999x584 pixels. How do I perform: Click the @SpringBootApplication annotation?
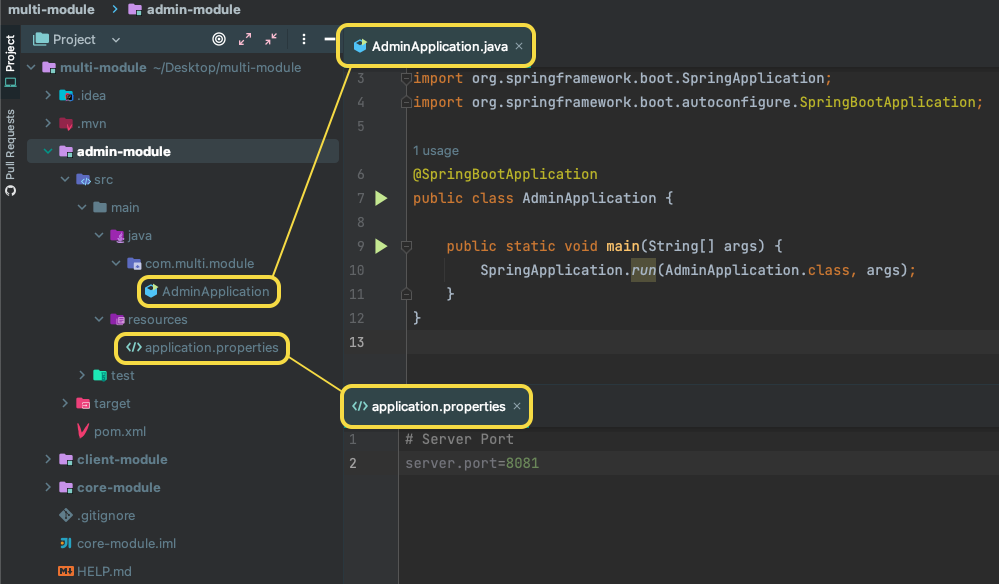(505, 174)
